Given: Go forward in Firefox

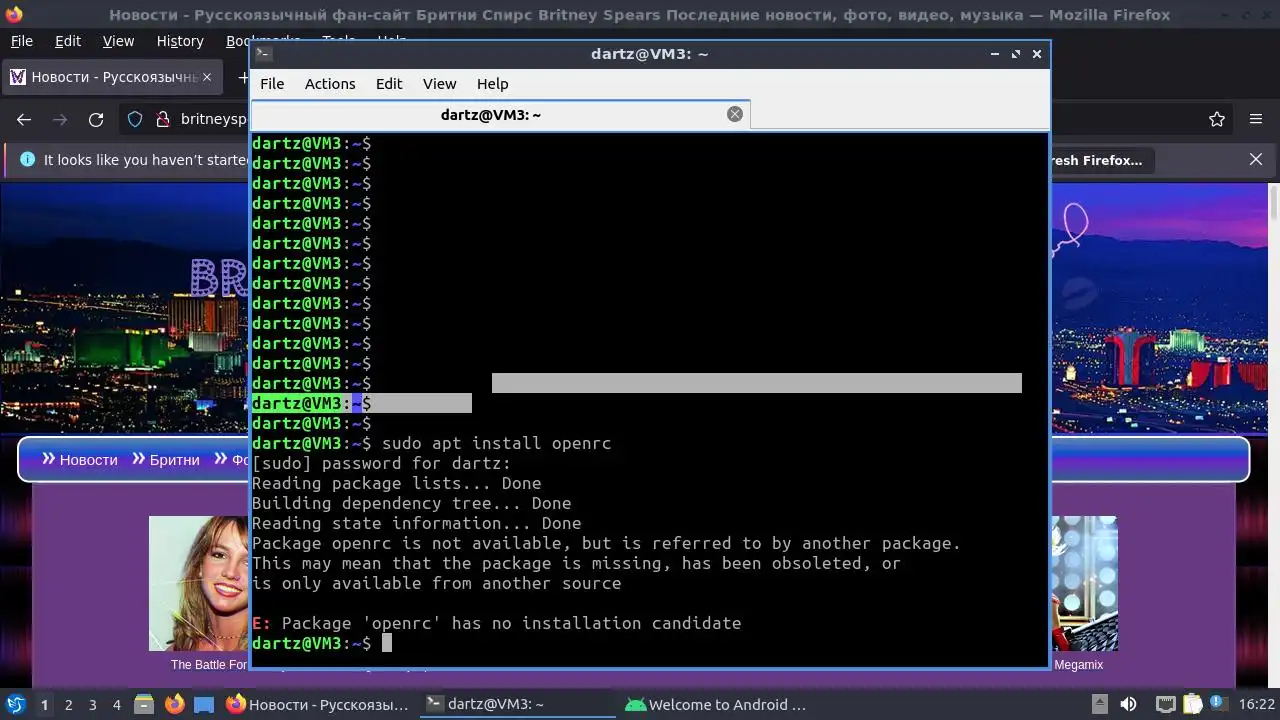Looking at the screenshot, I should [60, 120].
